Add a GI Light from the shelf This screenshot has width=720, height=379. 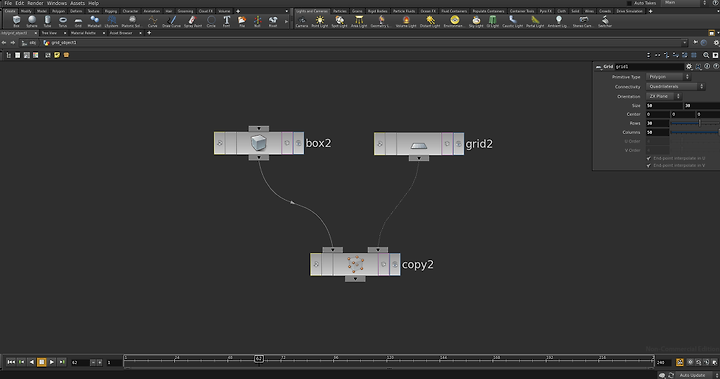pos(493,21)
